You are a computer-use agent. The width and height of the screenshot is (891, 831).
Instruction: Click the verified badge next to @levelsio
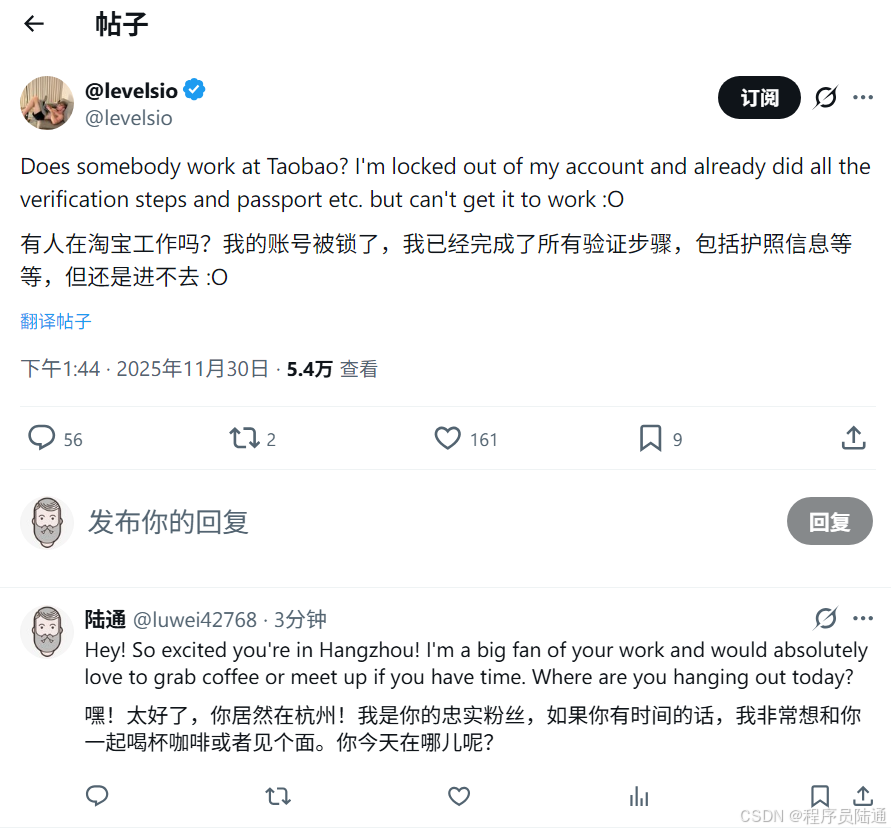point(193,89)
